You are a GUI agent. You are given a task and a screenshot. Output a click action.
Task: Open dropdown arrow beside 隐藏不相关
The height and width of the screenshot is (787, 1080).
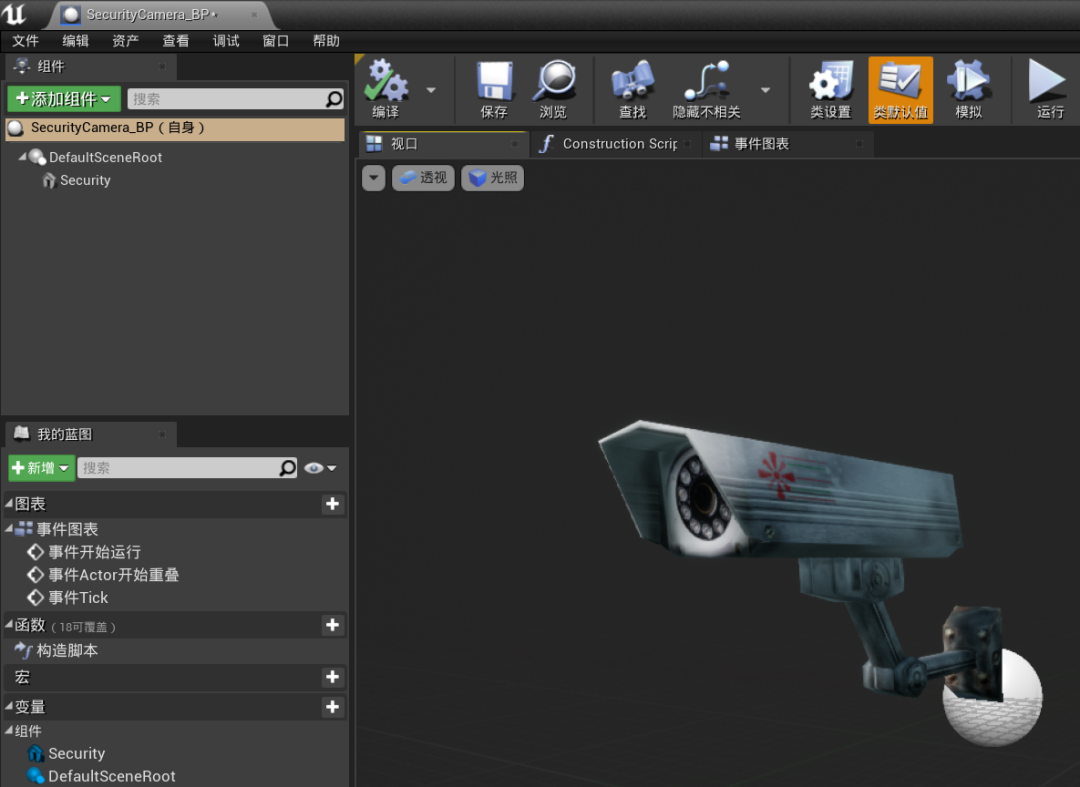pyautogui.click(x=765, y=90)
